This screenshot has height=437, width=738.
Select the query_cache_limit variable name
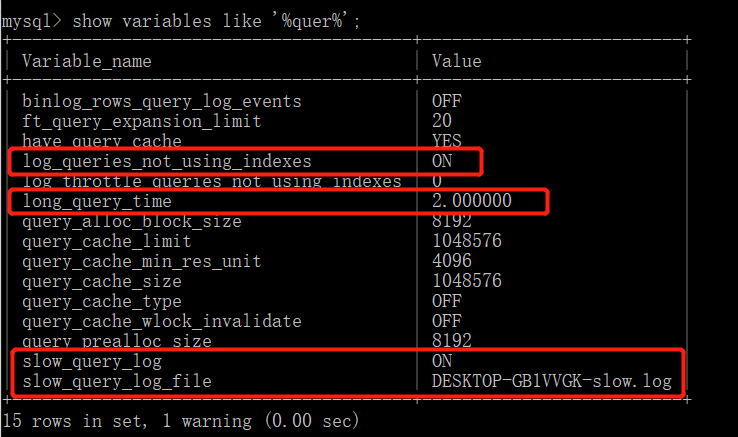(x=106, y=241)
